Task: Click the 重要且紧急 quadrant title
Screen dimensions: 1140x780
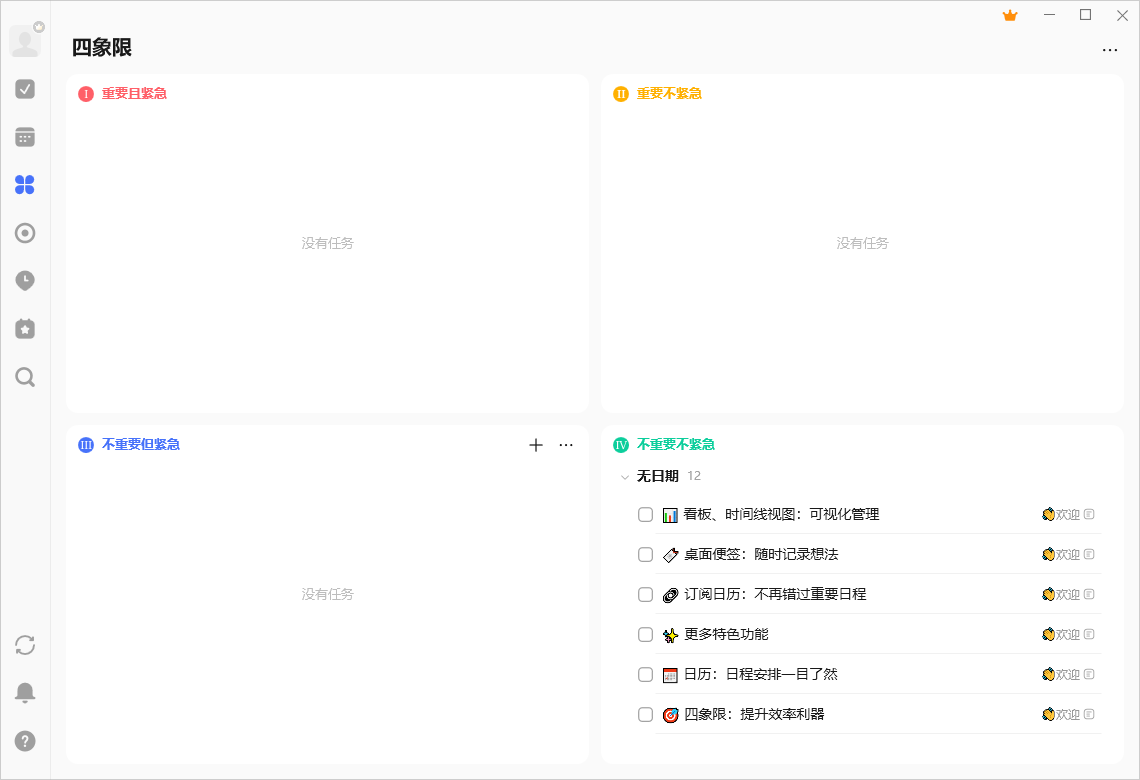Action: [135, 94]
